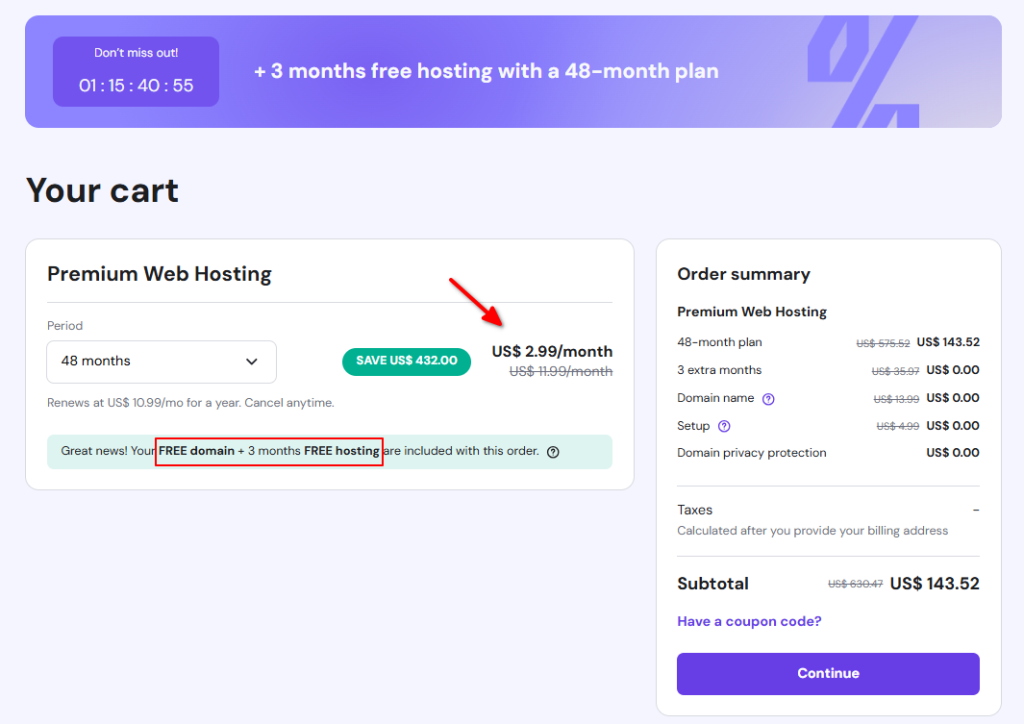
Task: Click the 3 months free hosting banner text
Action: tap(485, 71)
